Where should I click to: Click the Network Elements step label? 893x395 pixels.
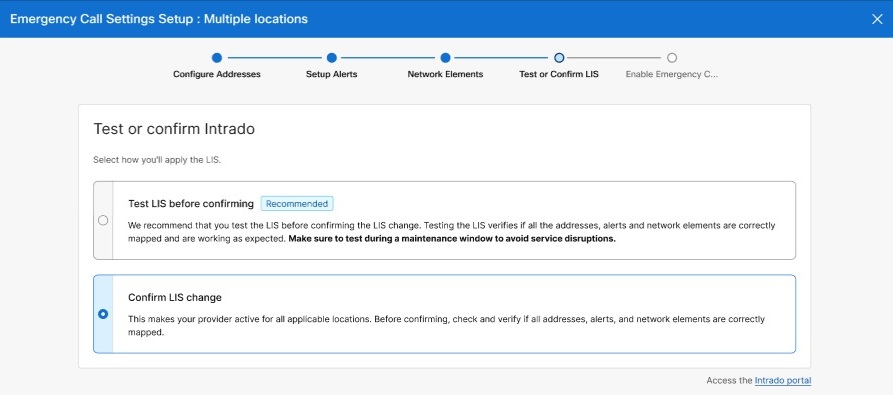pos(445,74)
